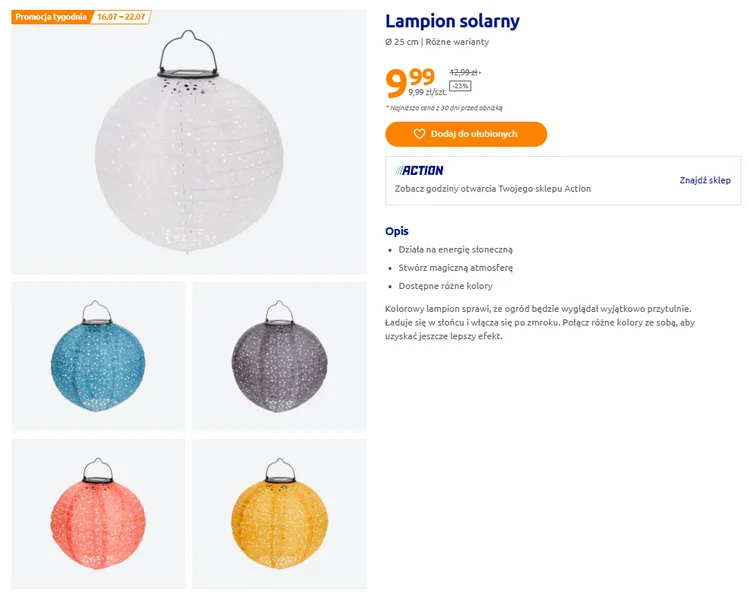Viewport: 748px width, 594px height.
Task: Click the "Lampion solarny" product title
Action: (x=452, y=21)
